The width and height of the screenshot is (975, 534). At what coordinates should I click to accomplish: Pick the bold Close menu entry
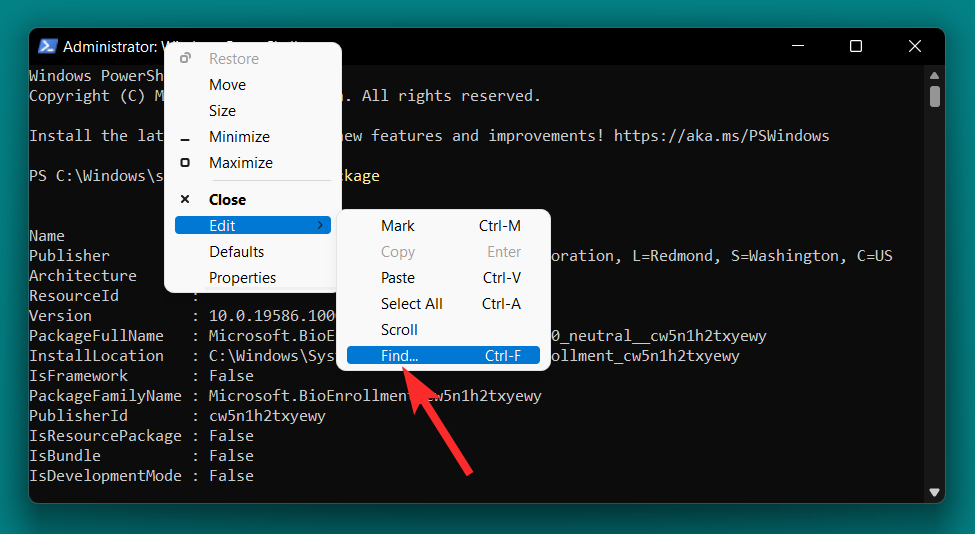[x=227, y=200]
